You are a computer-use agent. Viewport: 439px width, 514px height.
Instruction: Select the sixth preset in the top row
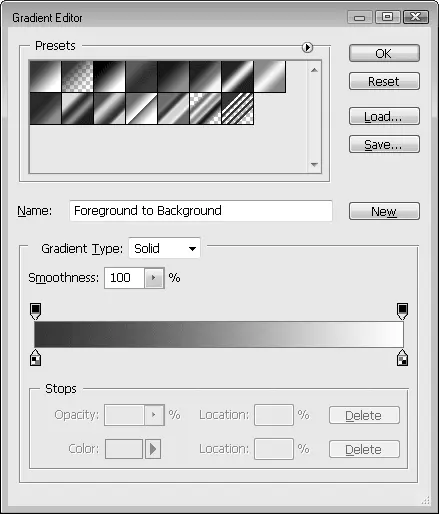coord(205,76)
